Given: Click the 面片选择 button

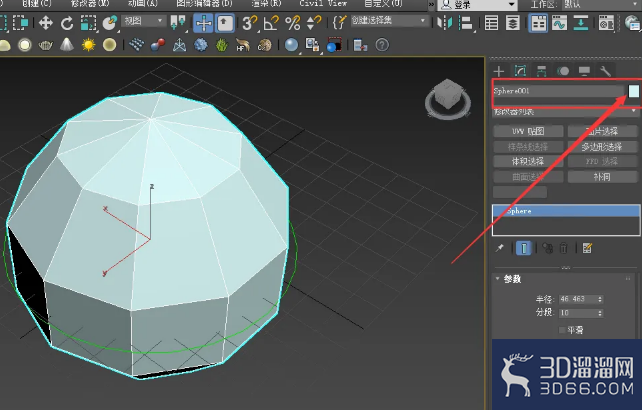Looking at the screenshot, I should pyautogui.click(x=602, y=131).
